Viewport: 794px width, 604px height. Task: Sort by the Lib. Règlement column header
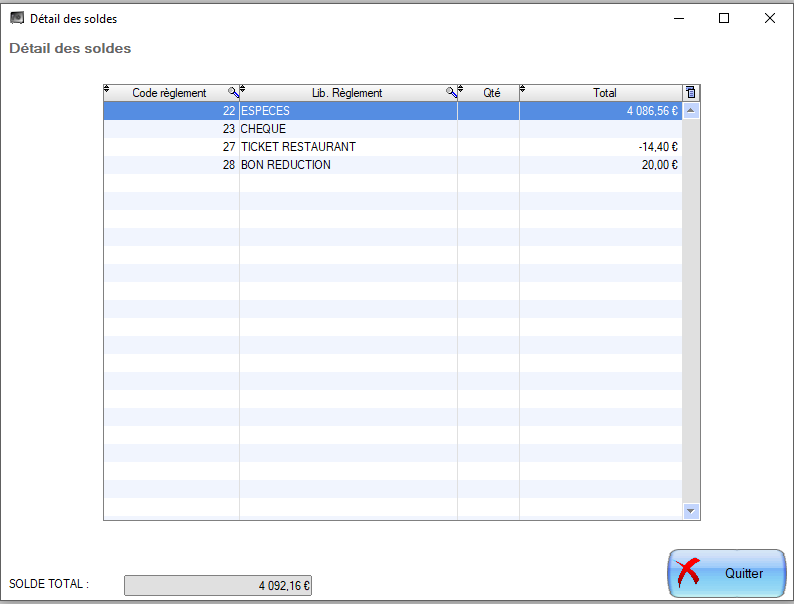coord(347,93)
